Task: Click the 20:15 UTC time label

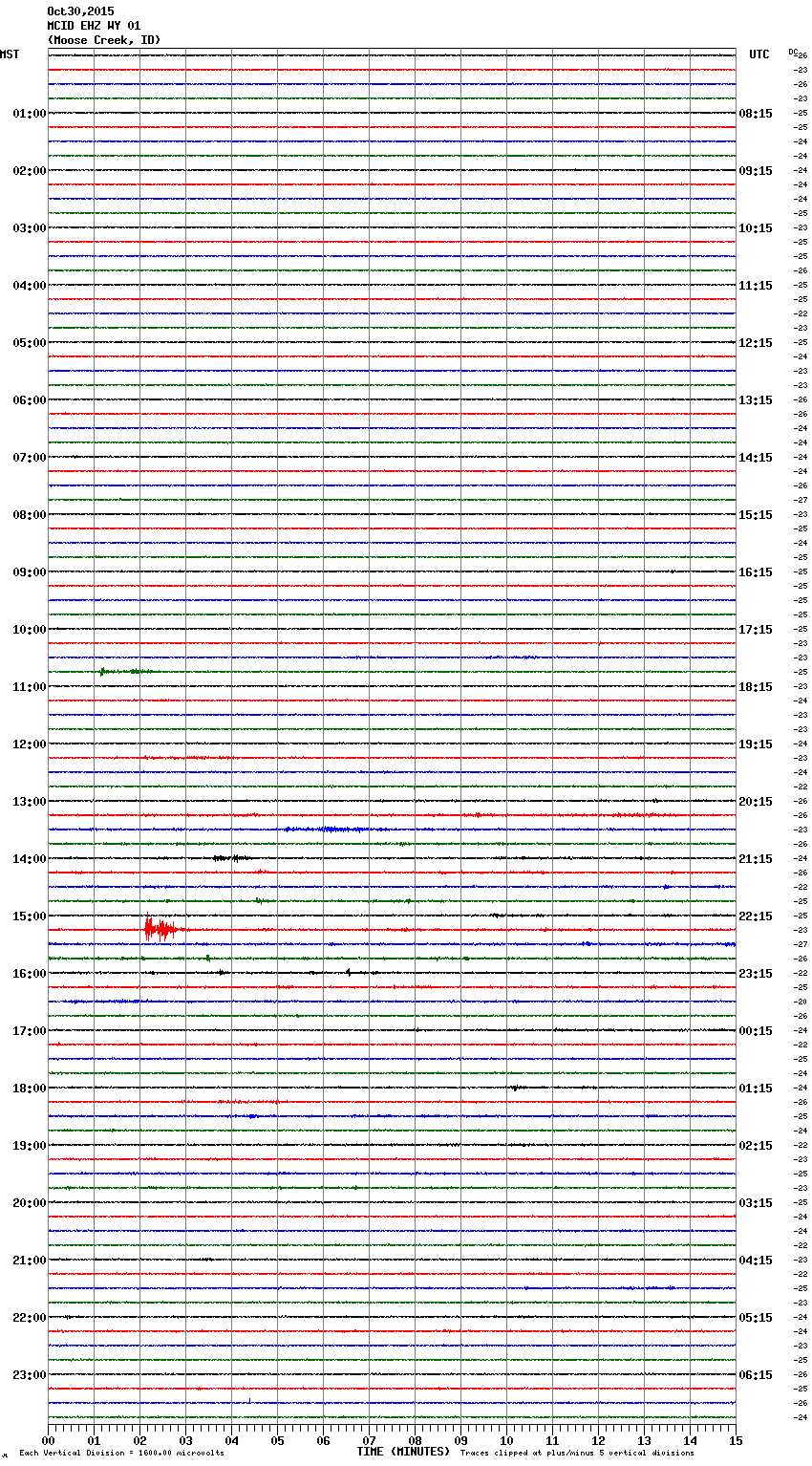Action: coord(756,802)
